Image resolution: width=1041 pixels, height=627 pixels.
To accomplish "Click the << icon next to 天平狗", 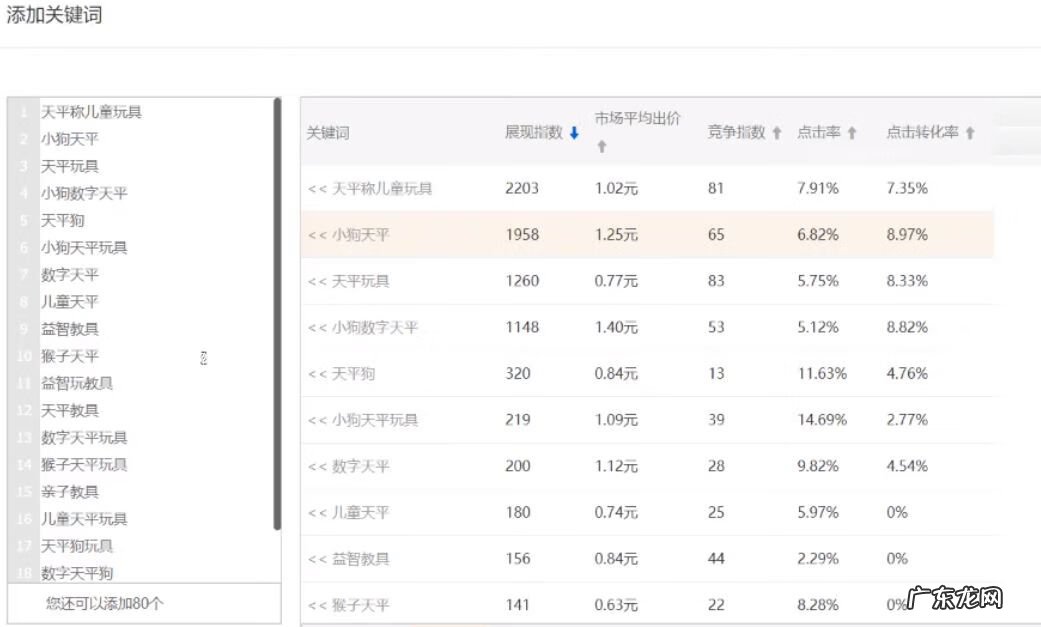I will [x=317, y=373].
